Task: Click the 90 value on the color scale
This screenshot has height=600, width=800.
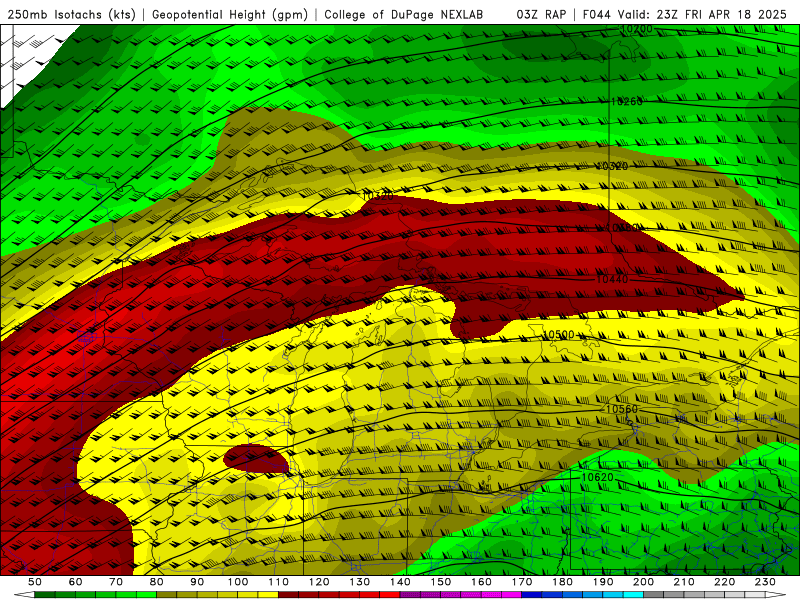Action: [197, 582]
